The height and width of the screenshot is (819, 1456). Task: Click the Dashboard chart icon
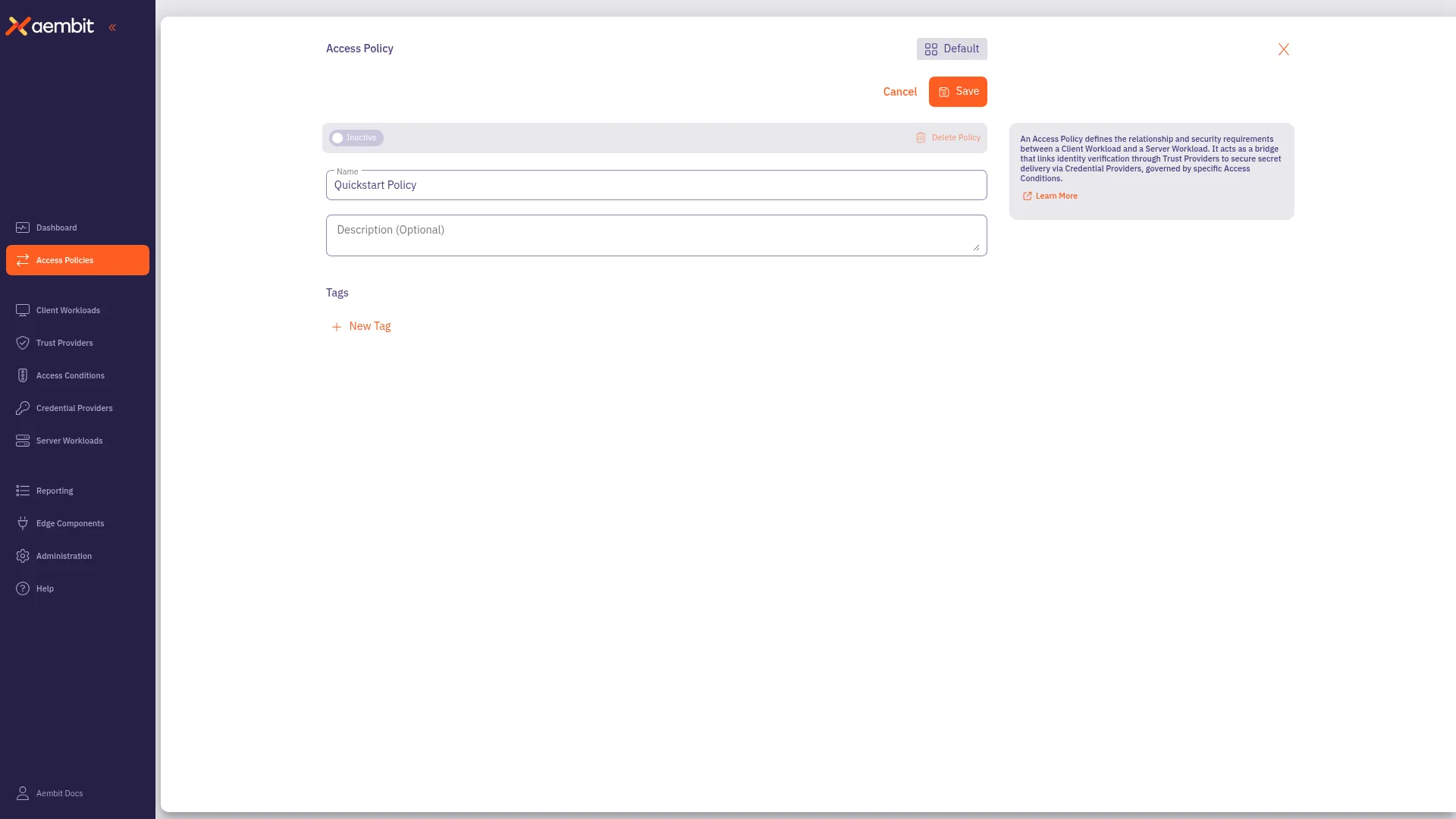pyautogui.click(x=23, y=227)
